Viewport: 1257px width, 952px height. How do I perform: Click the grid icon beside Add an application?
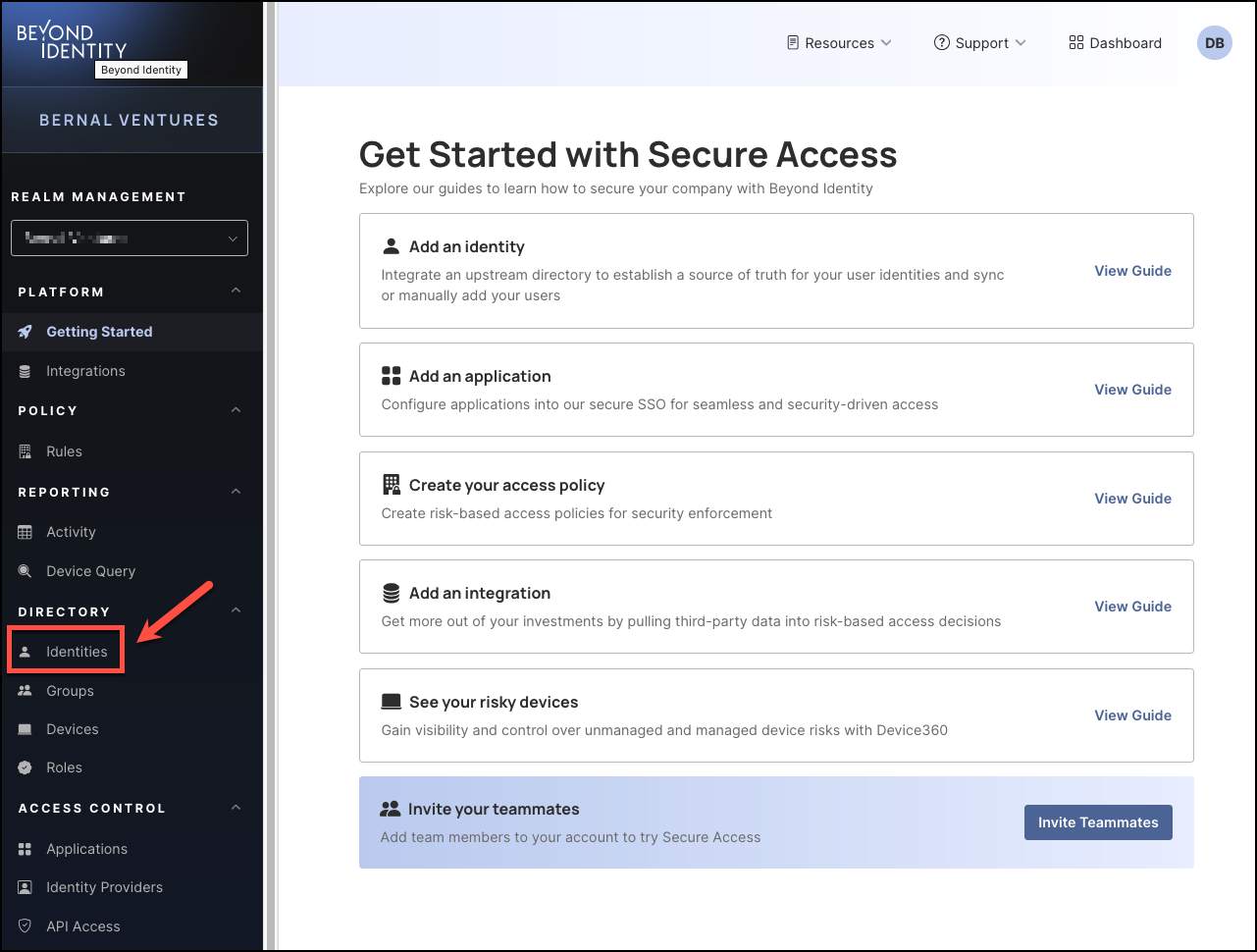tap(392, 376)
